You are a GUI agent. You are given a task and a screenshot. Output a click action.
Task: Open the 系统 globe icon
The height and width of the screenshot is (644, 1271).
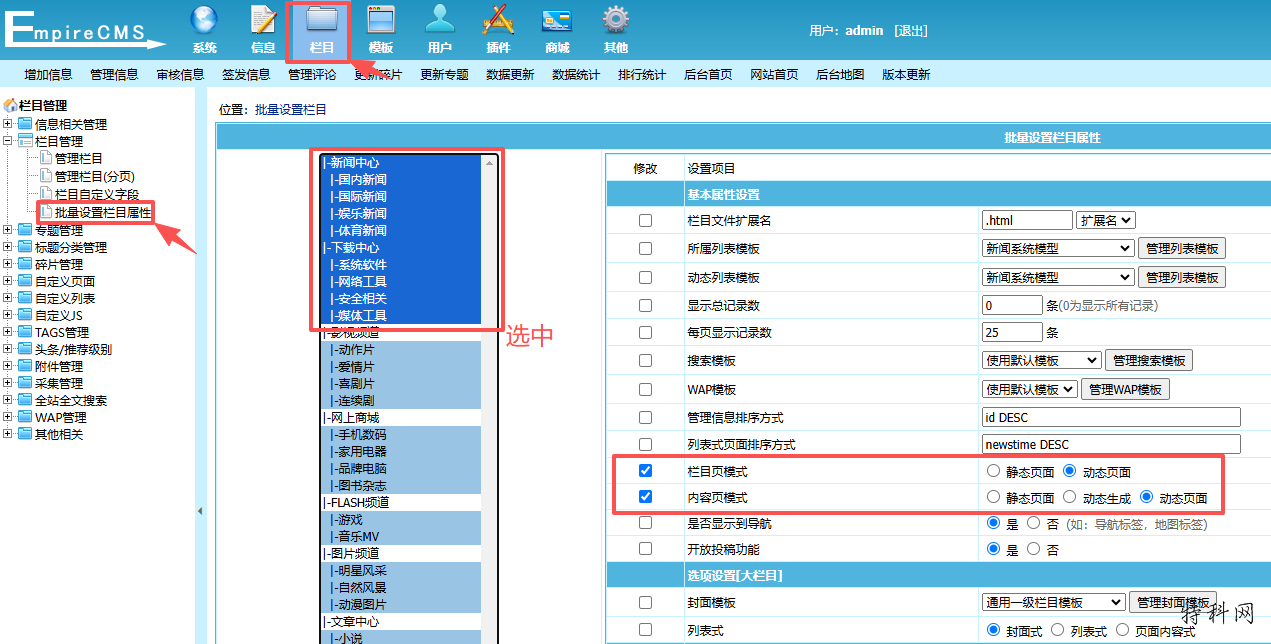pos(204,20)
